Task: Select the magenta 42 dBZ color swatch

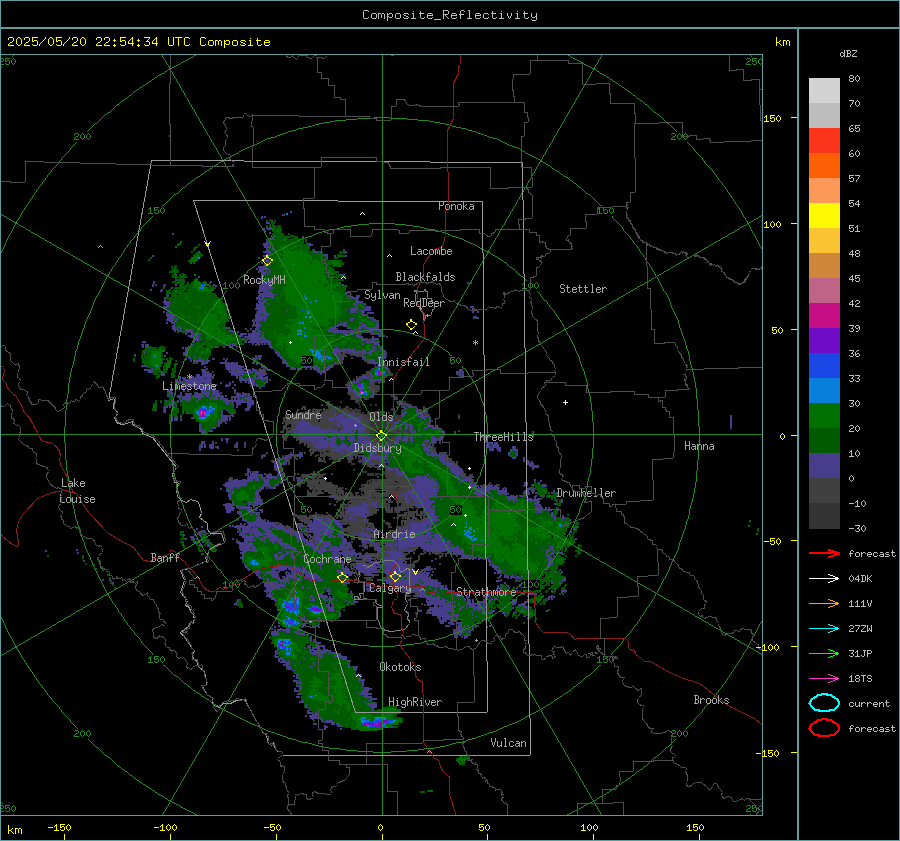Action: pyautogui.click(x=824, y=316)
